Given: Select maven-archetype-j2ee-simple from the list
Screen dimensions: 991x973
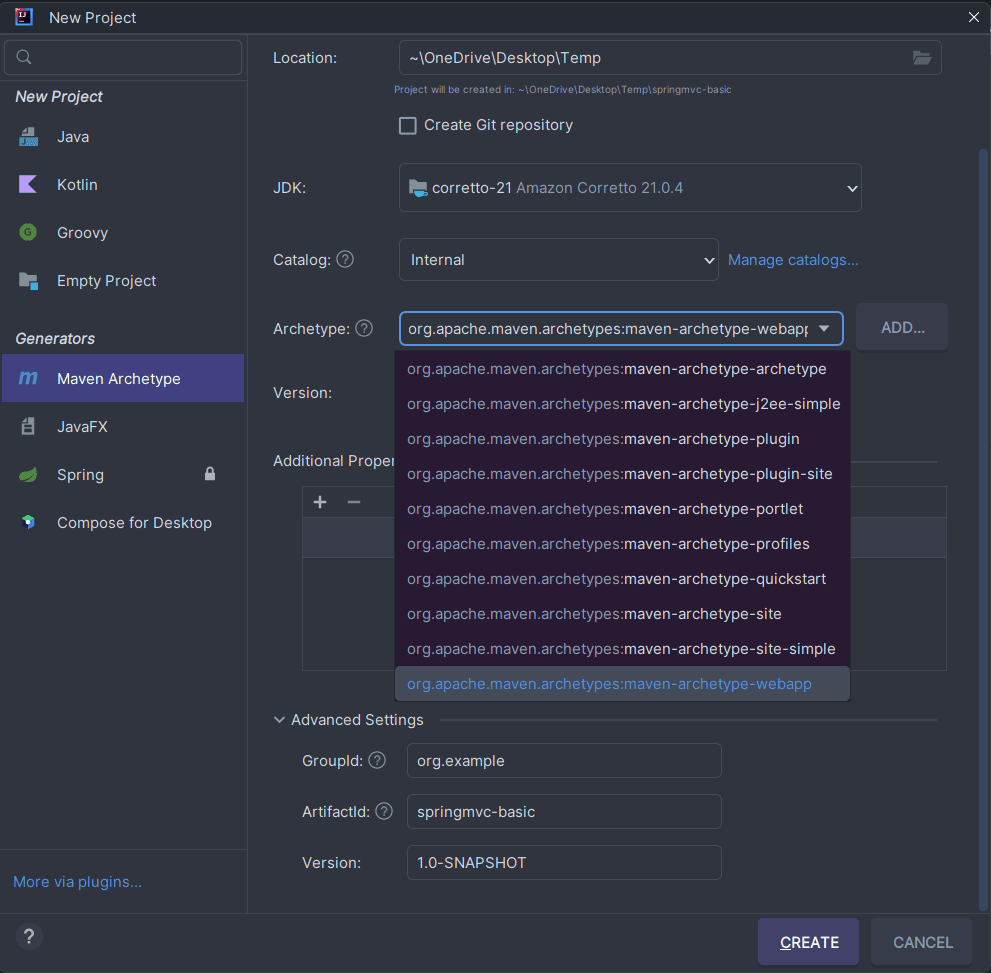Looking at the screenshot, I should pyautogui.click(x=622, y=404).
